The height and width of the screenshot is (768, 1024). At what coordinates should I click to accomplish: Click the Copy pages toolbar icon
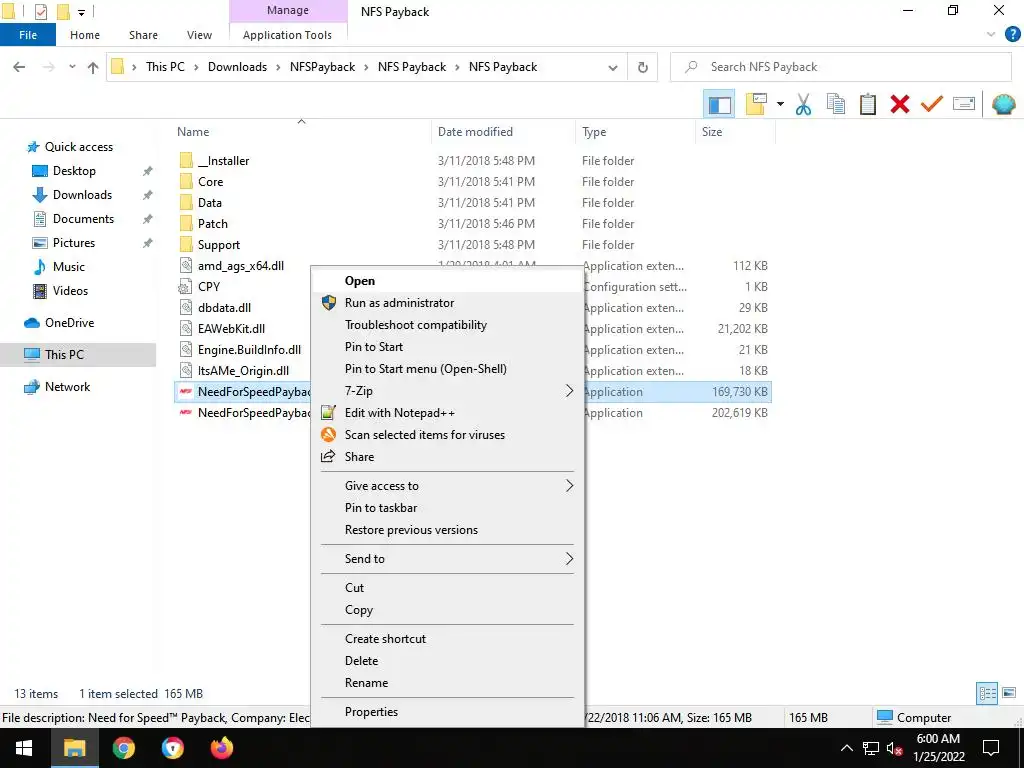click(836, 104)
